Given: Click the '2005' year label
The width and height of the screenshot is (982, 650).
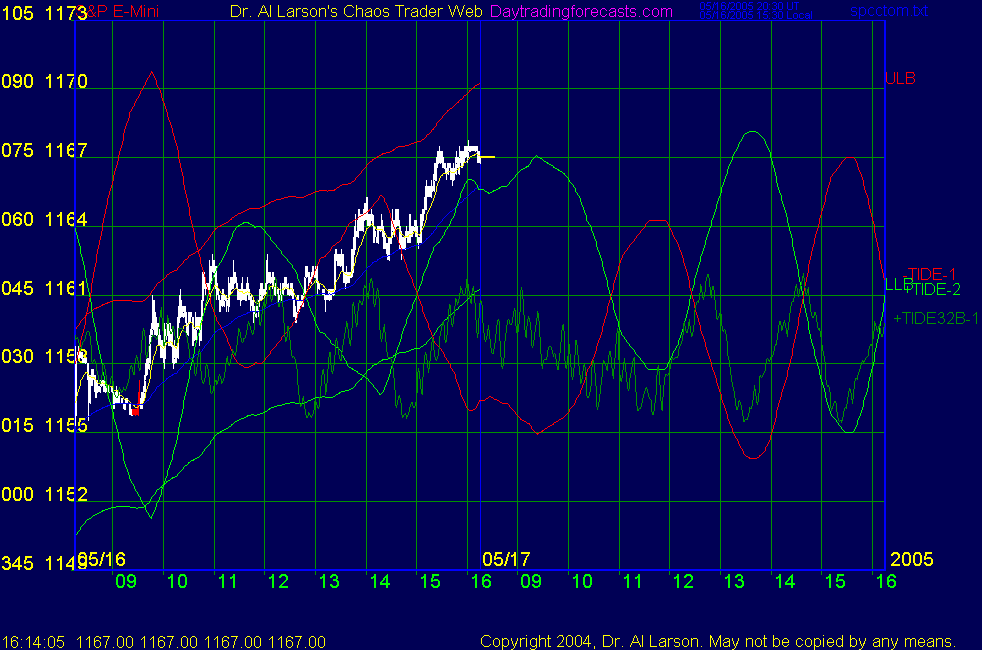Looking at the screenshot, I should point(912,559).
